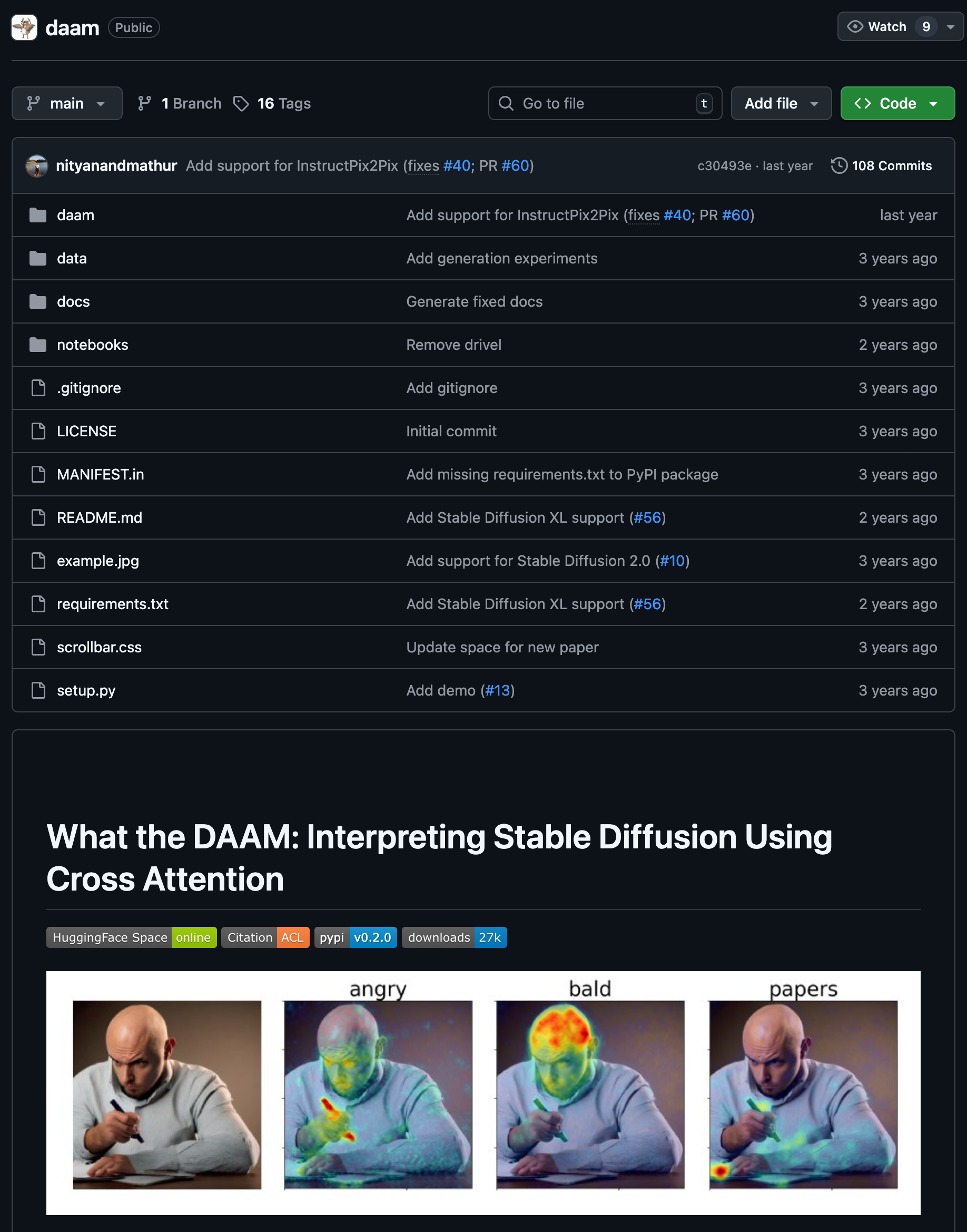Open the MANIFEST.in file
967x1232 pixels.
[101, 474]
